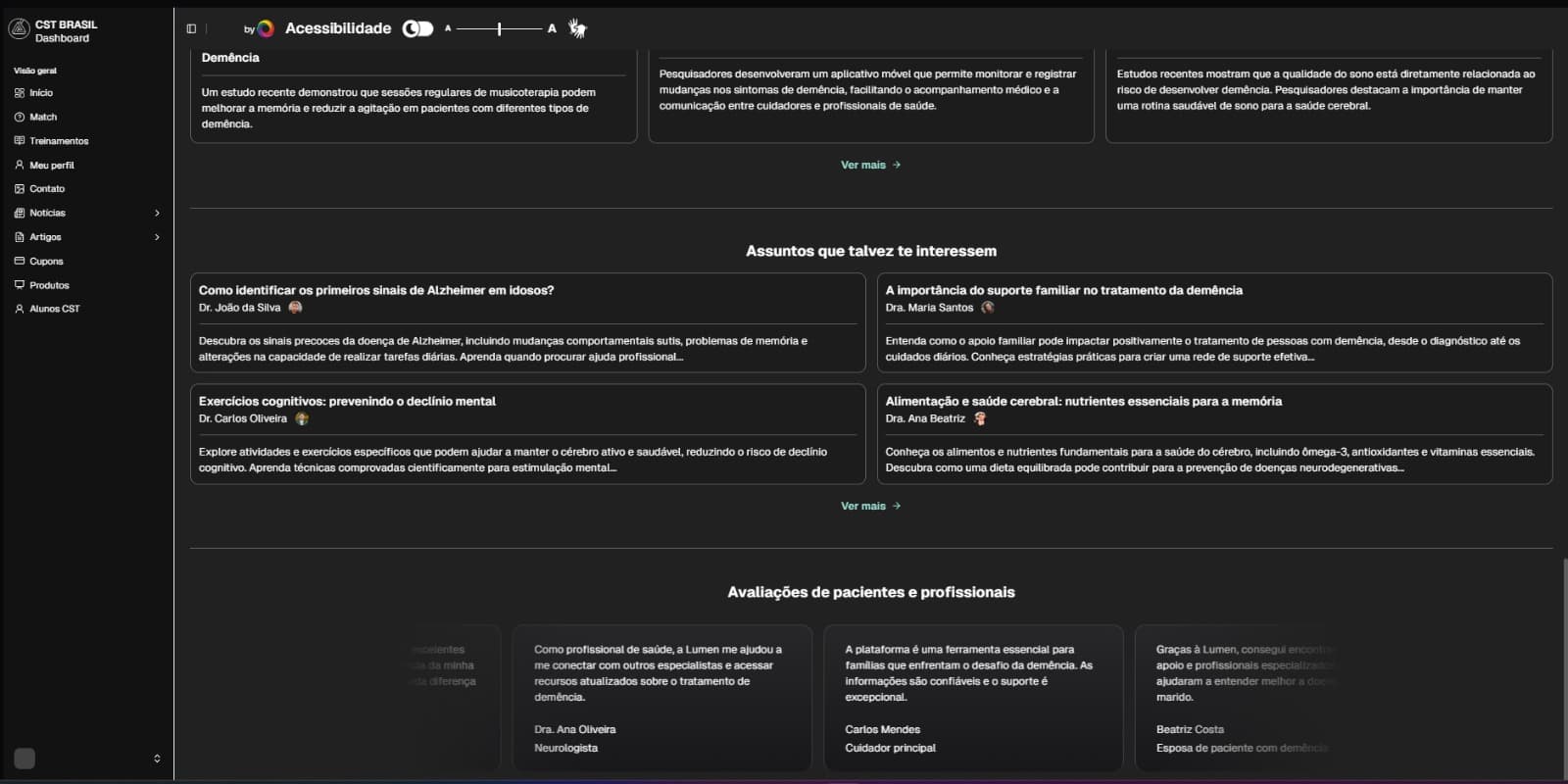
Task: Open the user account switcher chevrons
Action: [x=157, y=759]
